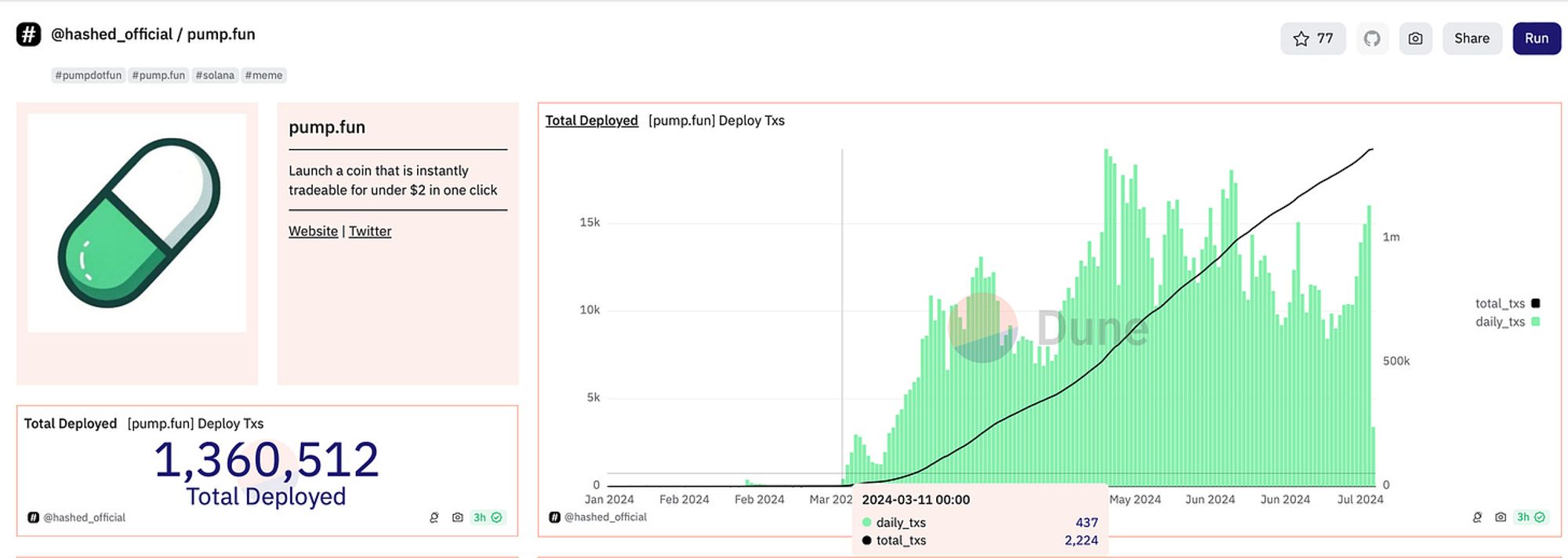
Task: Star this dashboard with 77 stars
Action: click(1312, 38)
